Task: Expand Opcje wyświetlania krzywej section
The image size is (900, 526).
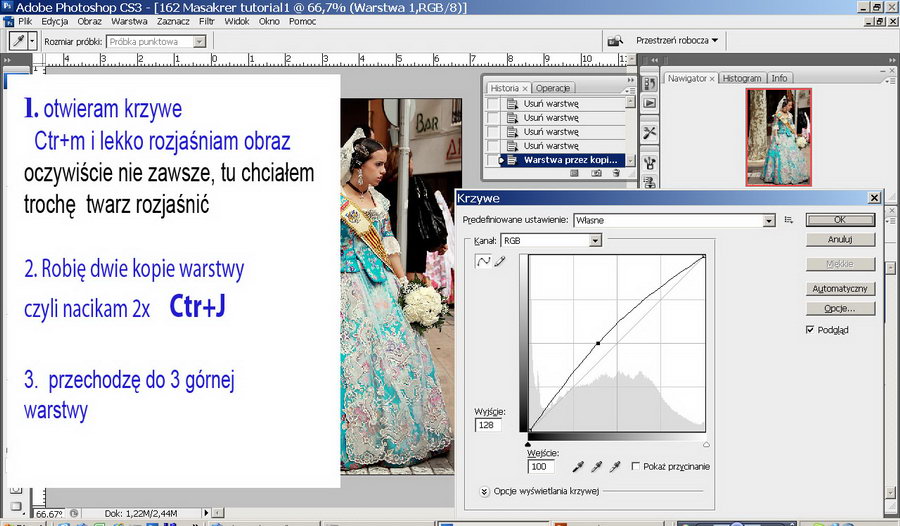Action: click(485, 491)
